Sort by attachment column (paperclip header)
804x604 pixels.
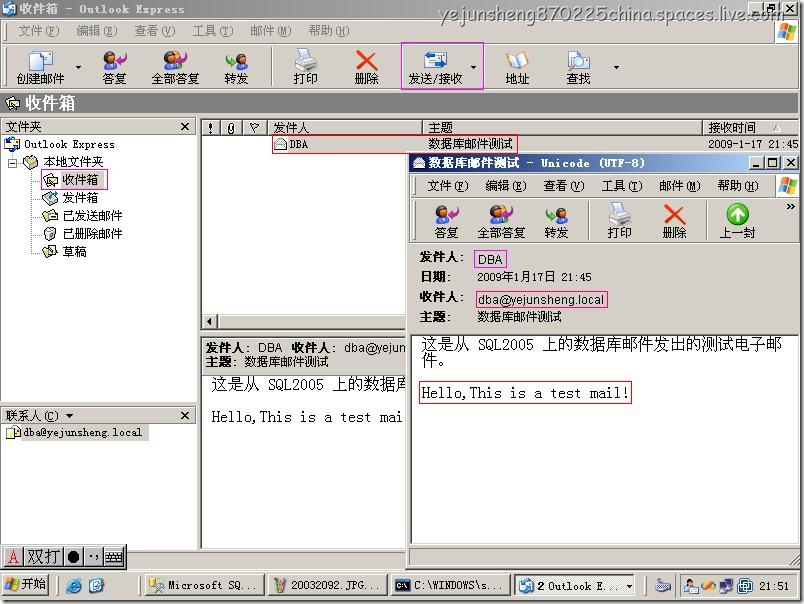(x=231, y=128)
